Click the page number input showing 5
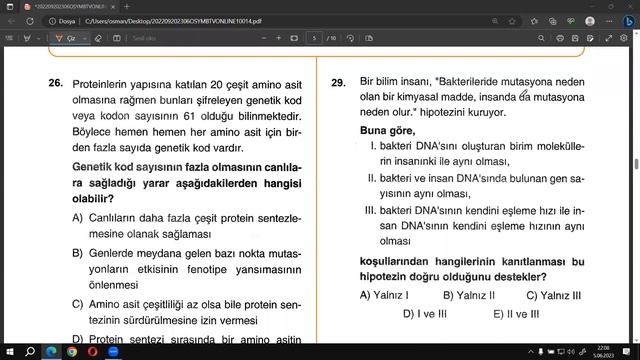The width and height of the screenshot is (640, 360). pyautogui.click(x=314, y=38)
